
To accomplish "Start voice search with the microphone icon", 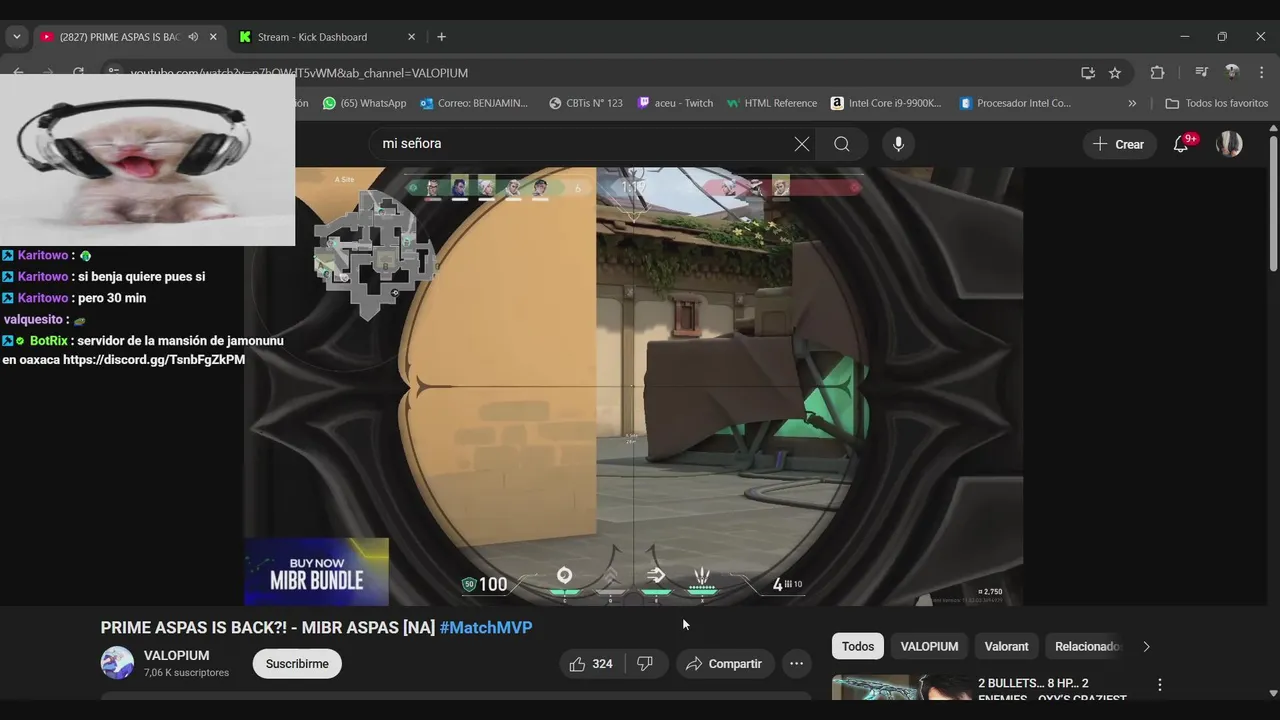I will tap(898, 144).
